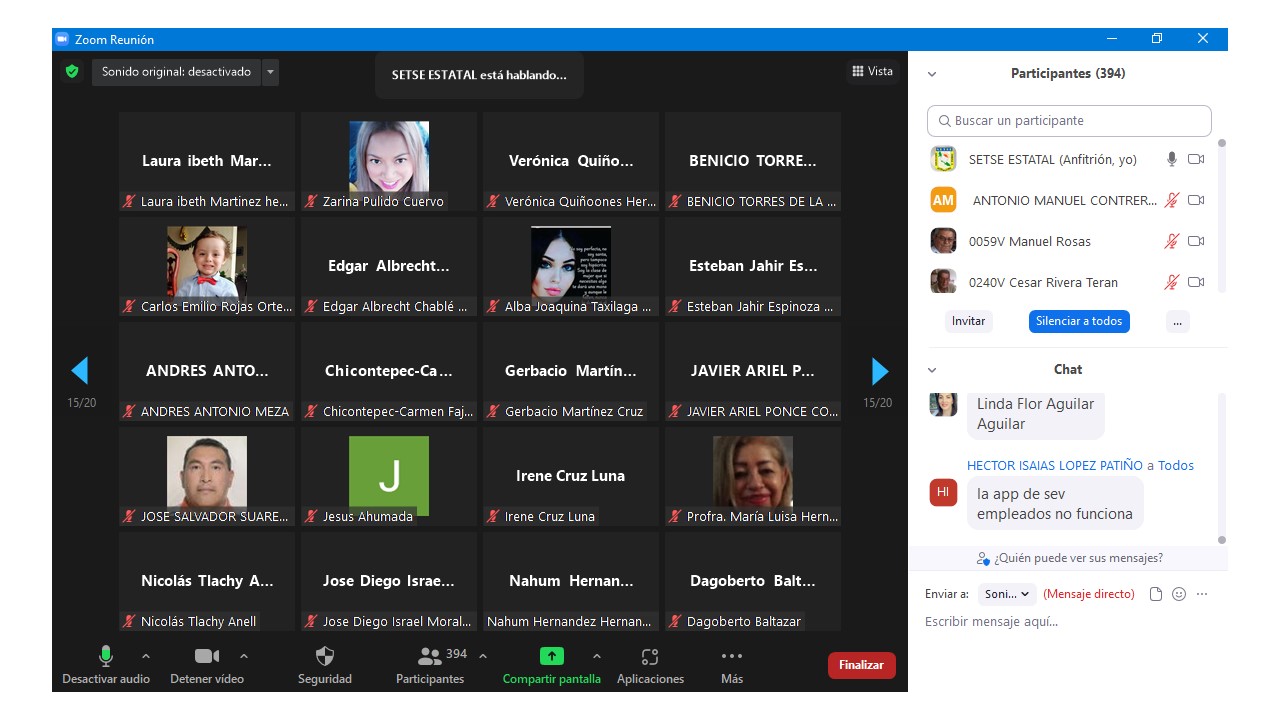
Task: Toggle camera with Detener vídeo
Action: (x=206, y=657)
